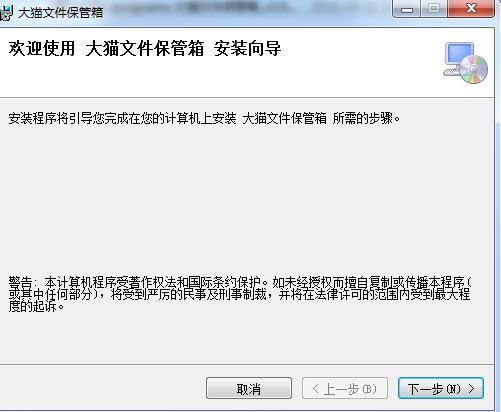This screenshot has height=412, width=501.
Task: Click the 大猫文件保管箱 title bar app icon
Action: click(x=6, y=13)
